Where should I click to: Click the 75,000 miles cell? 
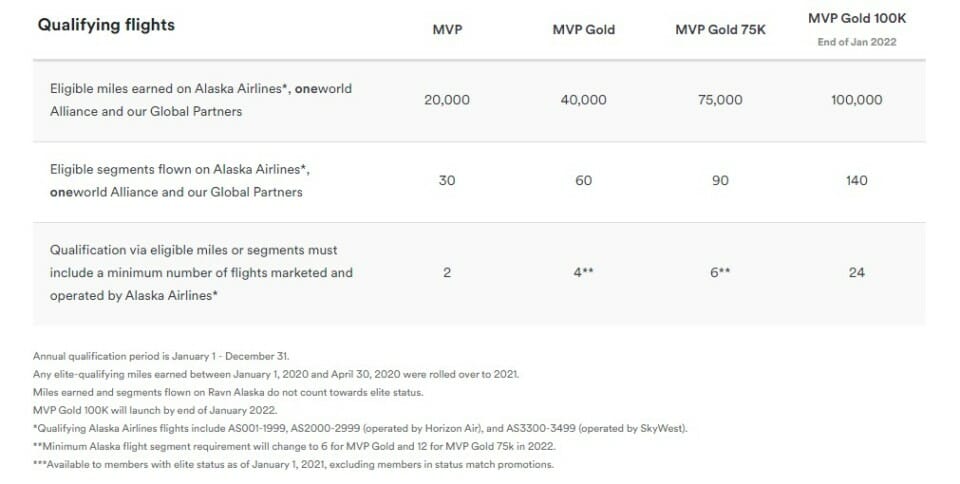click(720, 100)
